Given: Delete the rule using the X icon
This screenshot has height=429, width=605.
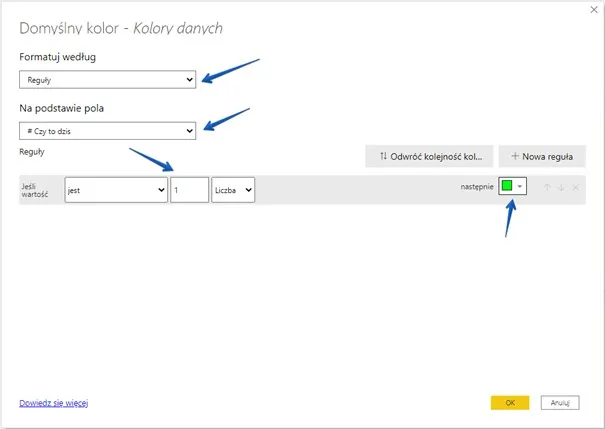Looking at the screenshot, I should pos(575,188).
